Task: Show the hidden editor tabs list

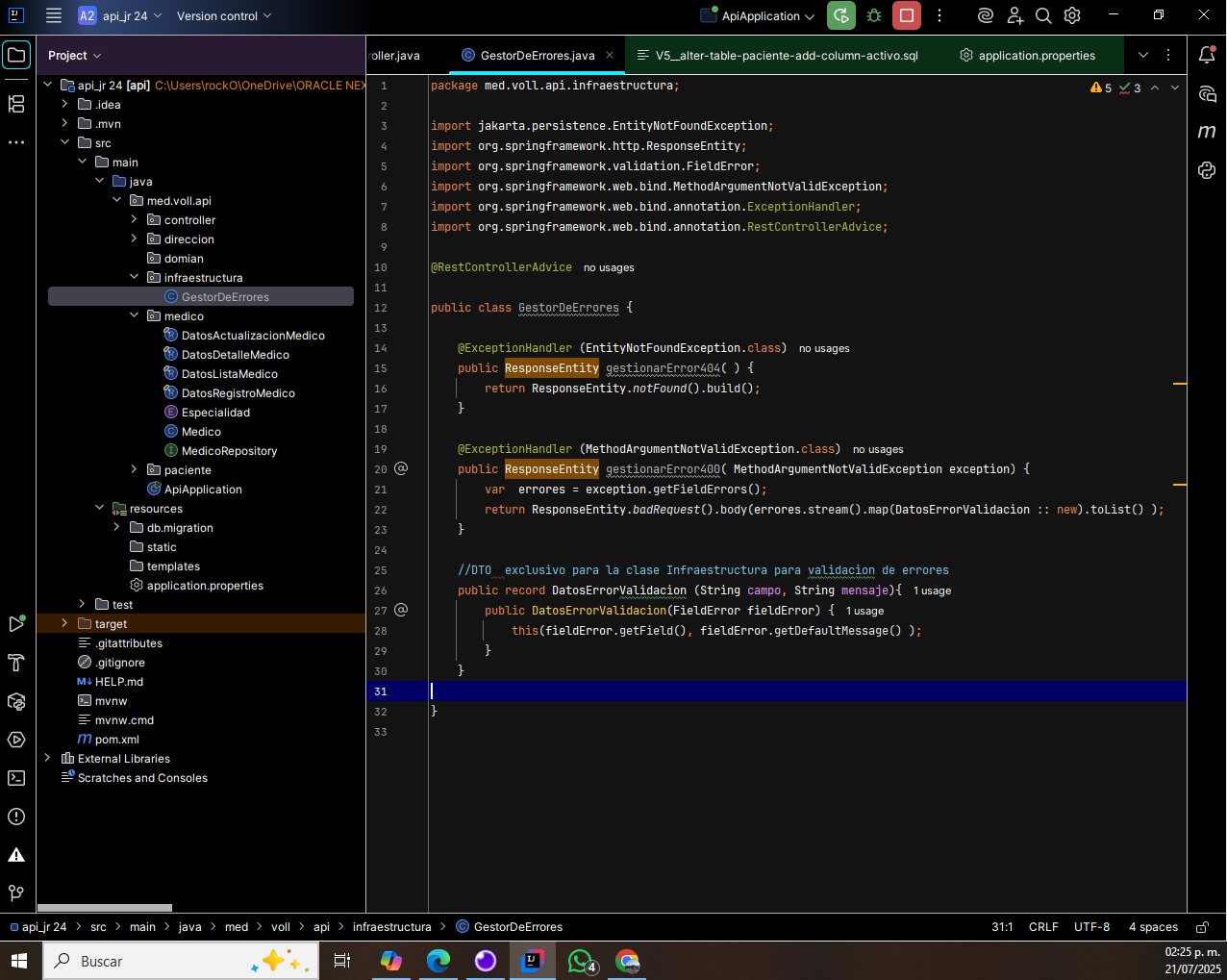Action: pyautogui.click(x=1143, y=55)
